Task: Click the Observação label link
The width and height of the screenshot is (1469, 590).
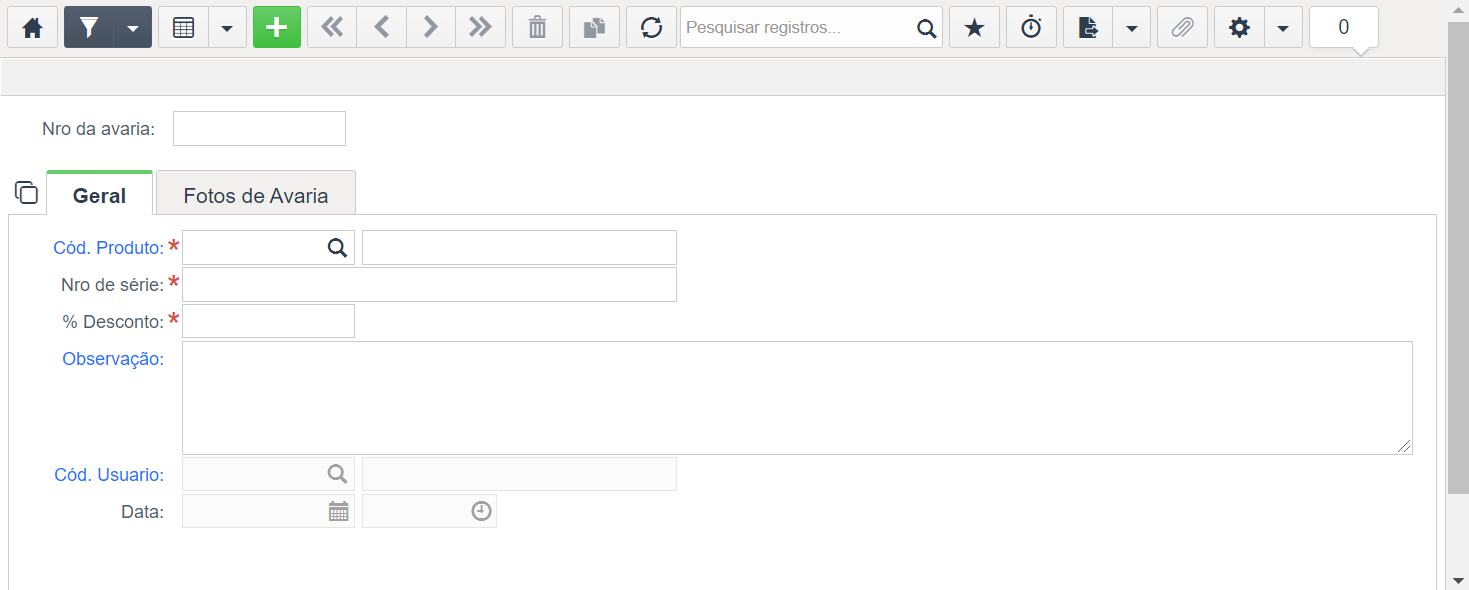Action: pos(113,358)
